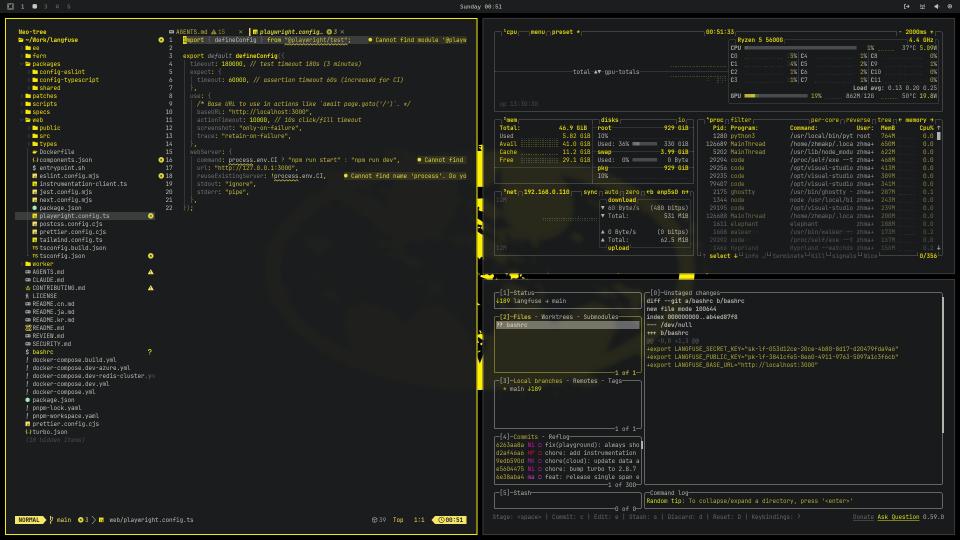The height and width of the screenshot is (540, 960).
Task: Toggle net auto scaling
Action: coord(611,192)
